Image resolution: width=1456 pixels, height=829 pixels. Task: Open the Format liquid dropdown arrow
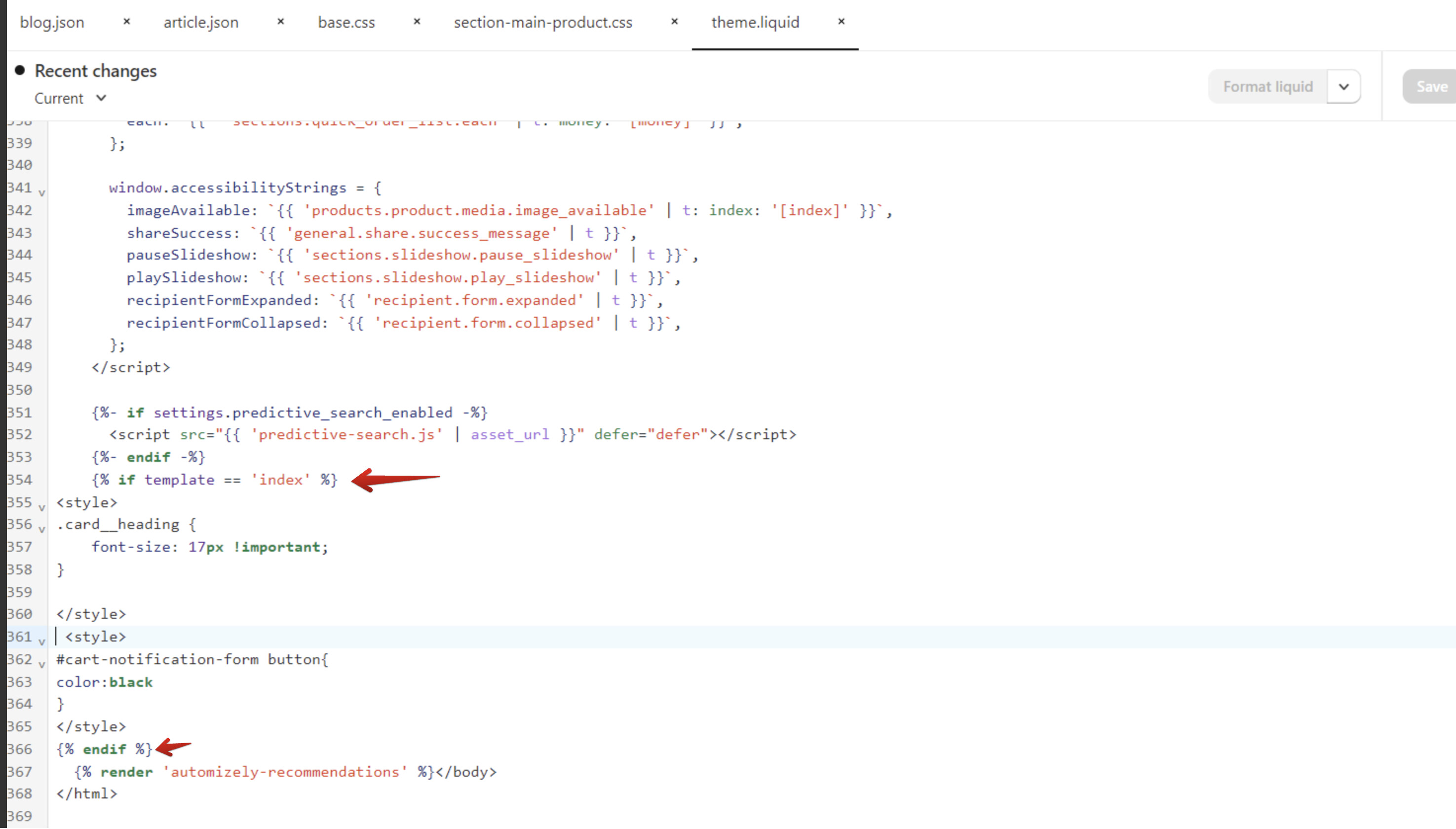pyautogui.click(x=1344, y=86)
